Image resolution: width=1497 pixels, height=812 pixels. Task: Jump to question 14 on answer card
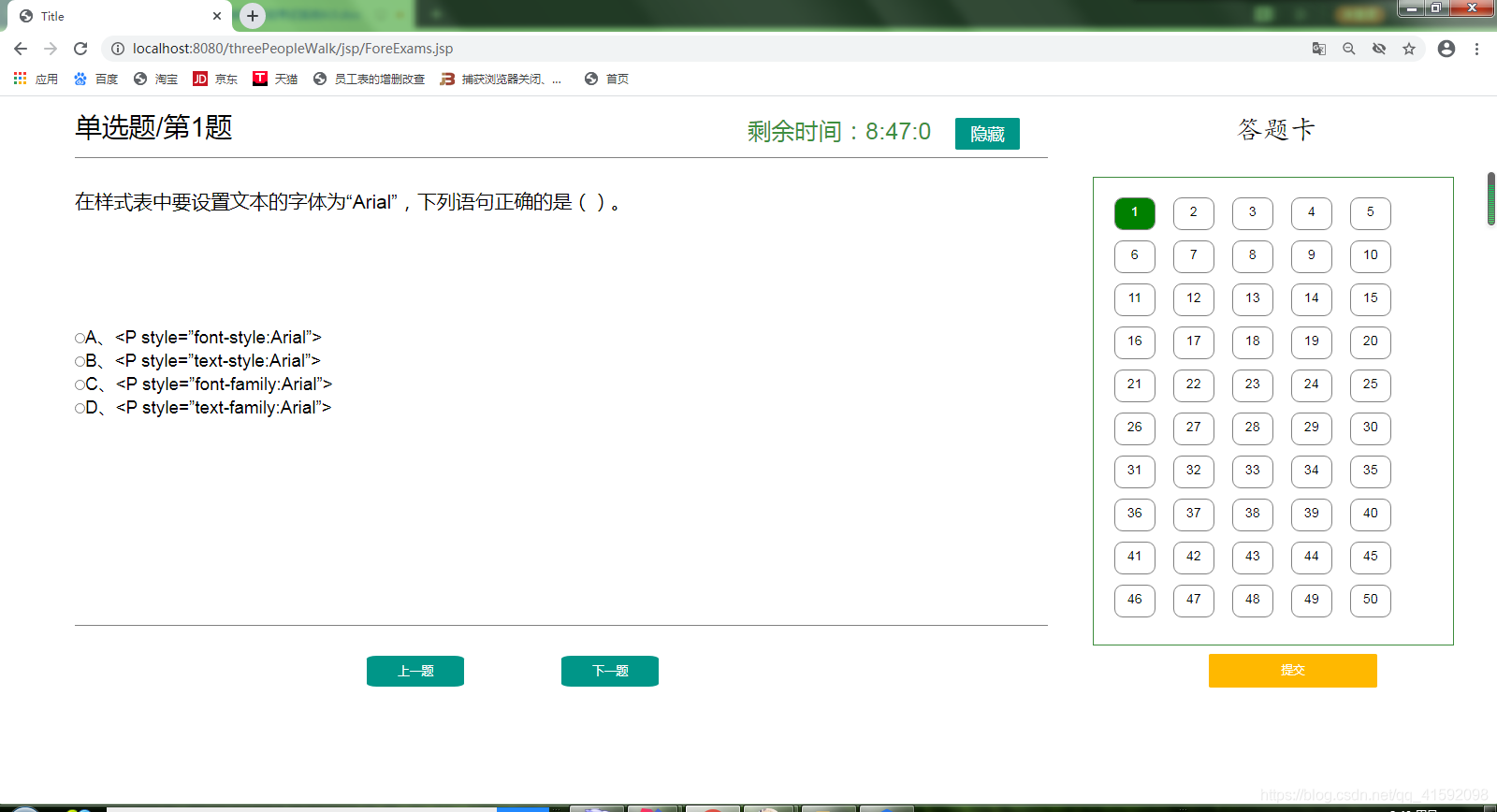pos(1312,299)
